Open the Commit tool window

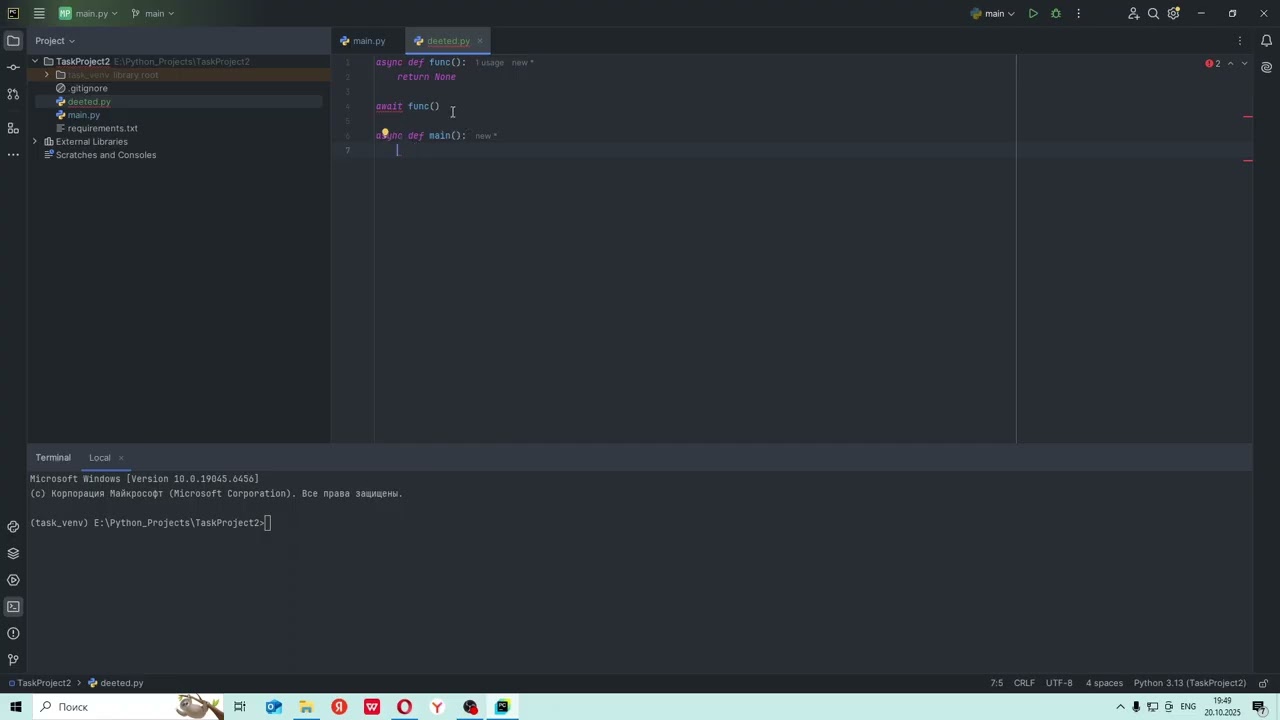[x=13, y=67]
